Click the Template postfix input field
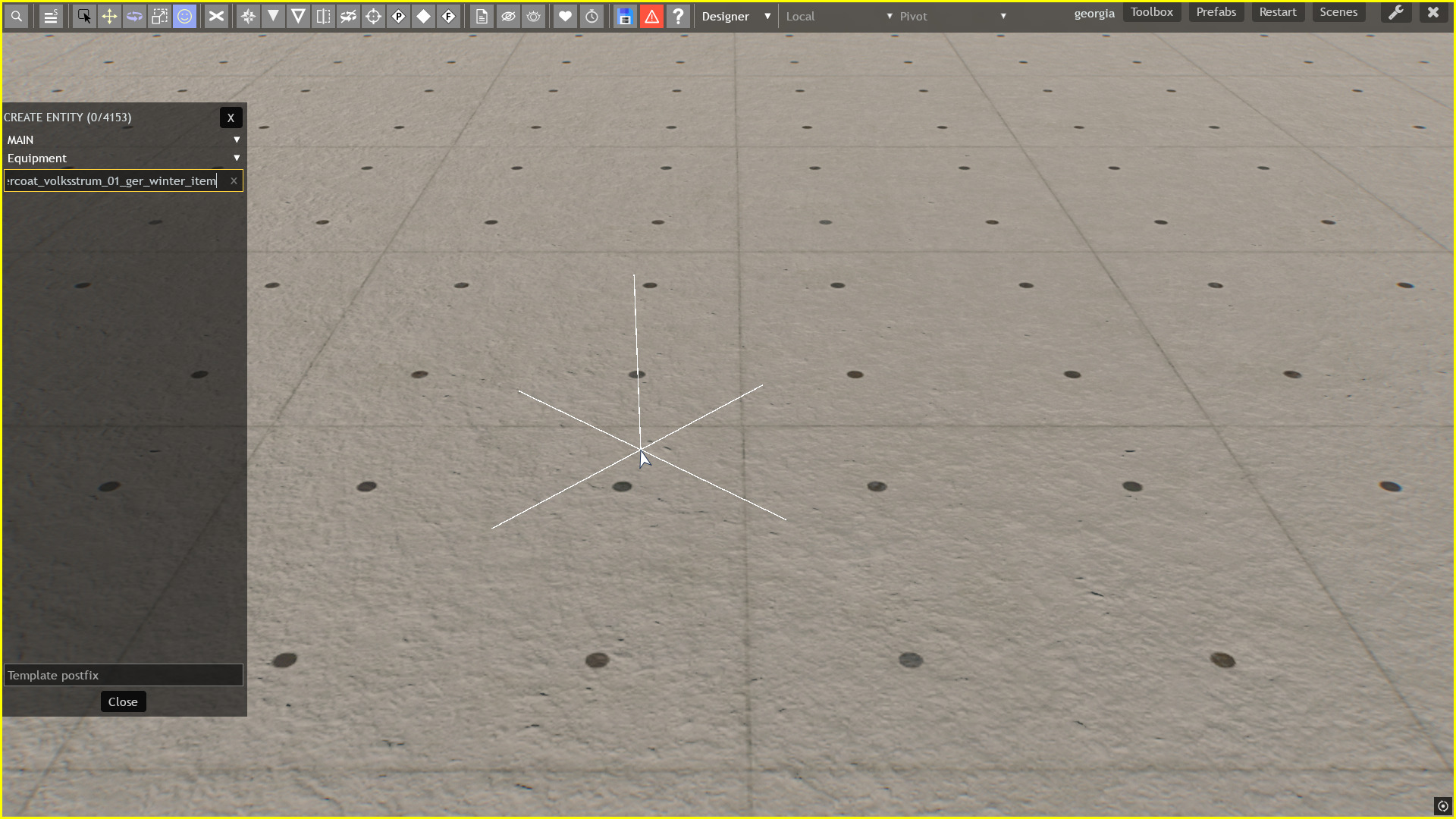Image resolution: width=1456 pixels, height=819 pixels. [123, 675]
